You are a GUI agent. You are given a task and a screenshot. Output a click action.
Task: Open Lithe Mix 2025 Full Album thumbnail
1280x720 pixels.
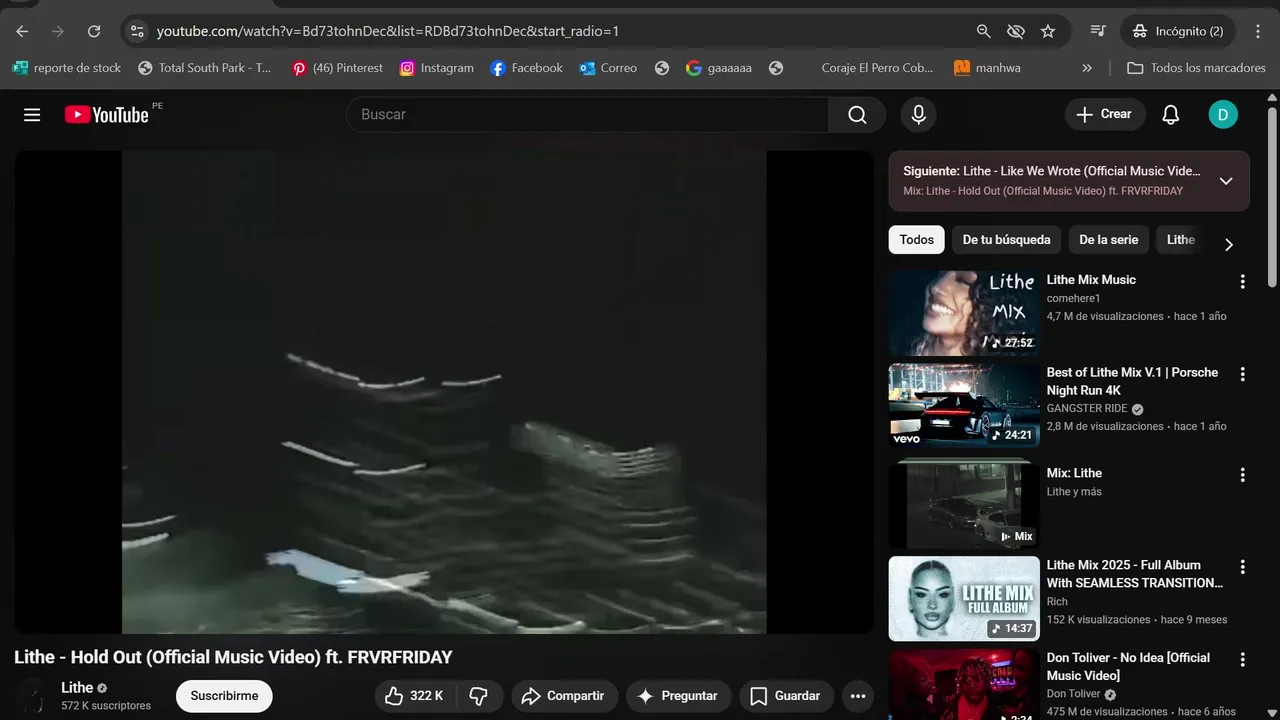(x=964, y=598)
